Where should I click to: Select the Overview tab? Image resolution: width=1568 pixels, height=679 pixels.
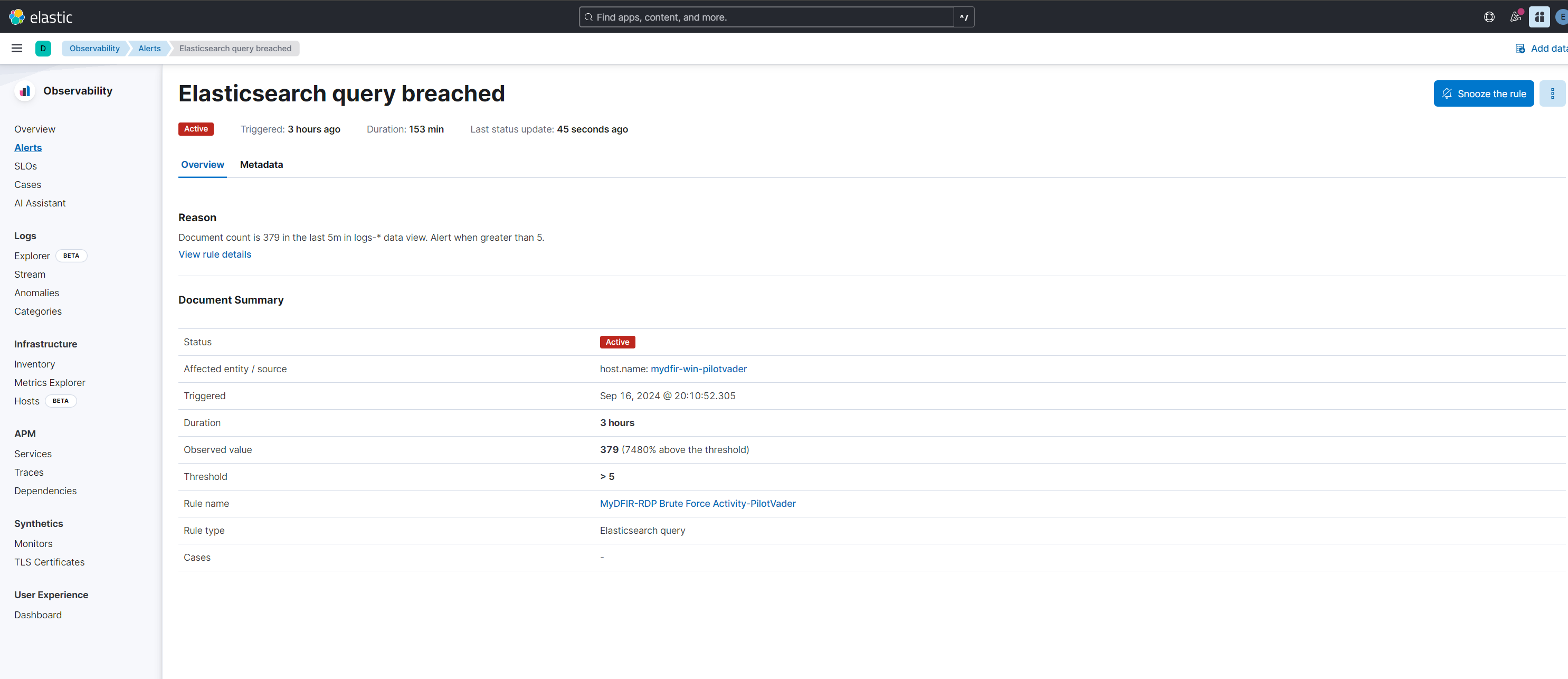[202, 164]
